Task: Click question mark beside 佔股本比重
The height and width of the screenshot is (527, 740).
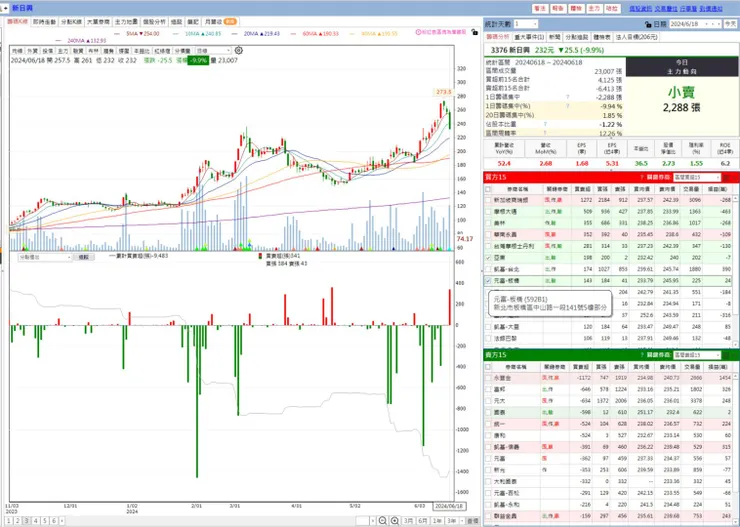Action: click(x=545, y=125)
